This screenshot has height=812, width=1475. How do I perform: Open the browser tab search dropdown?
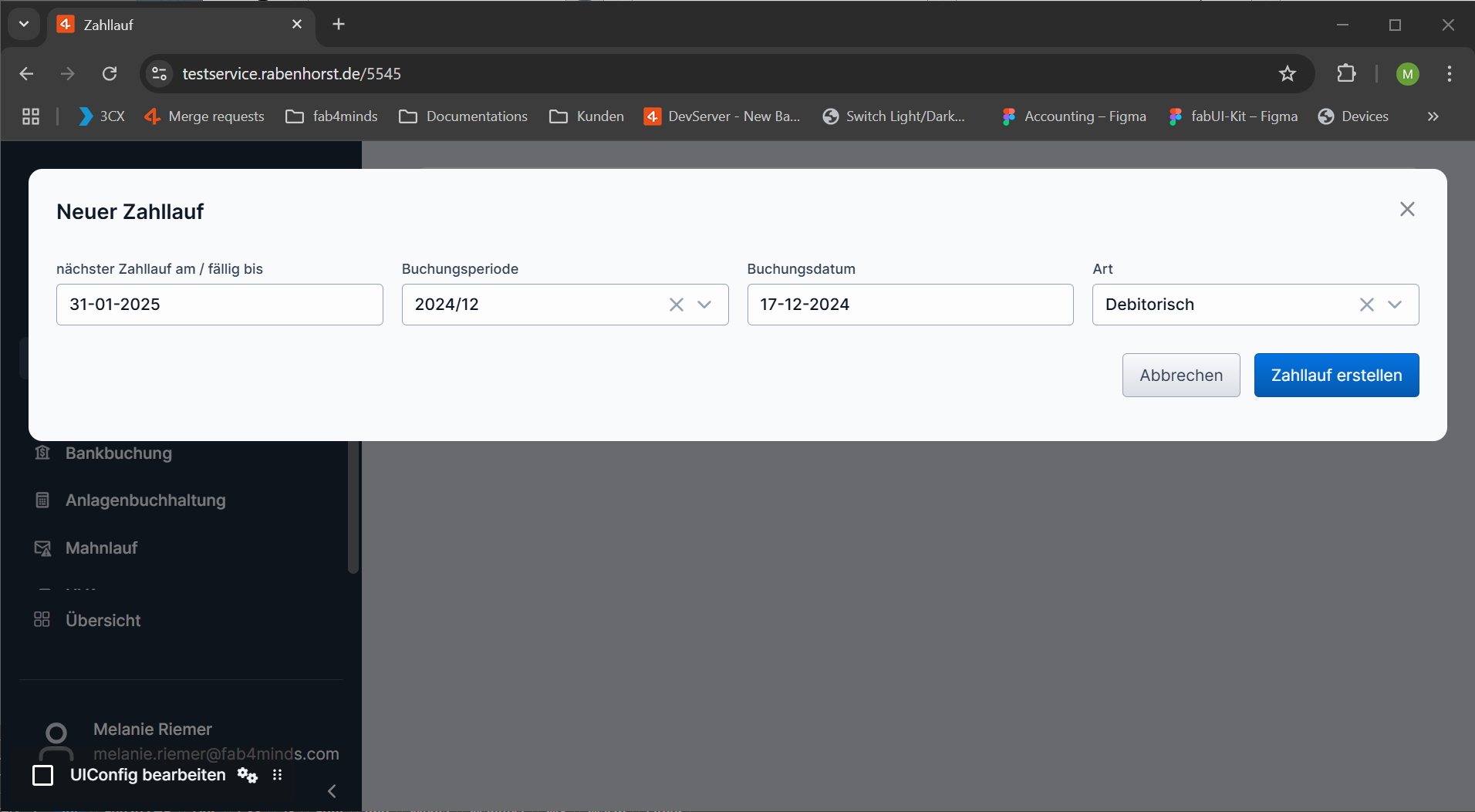pos(24,25)
